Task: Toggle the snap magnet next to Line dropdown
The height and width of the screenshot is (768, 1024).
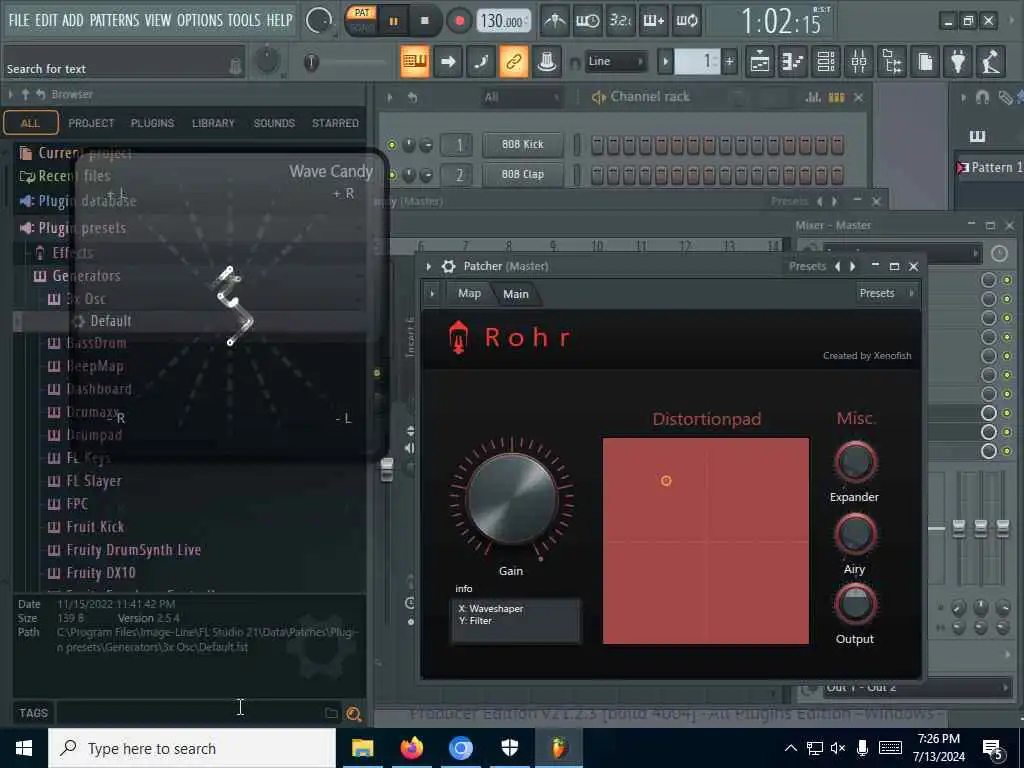Action: 575,63
